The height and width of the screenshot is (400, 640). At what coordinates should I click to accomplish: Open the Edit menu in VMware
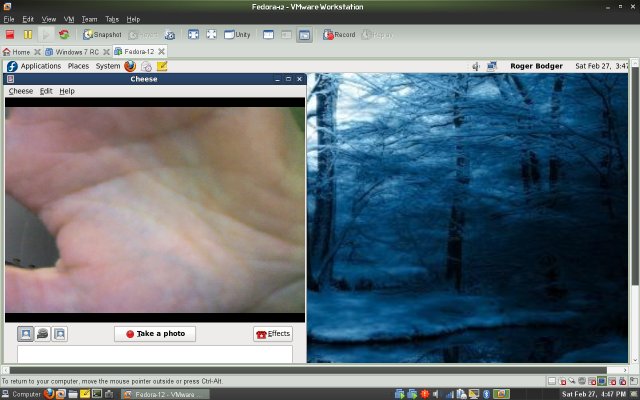[x=28, y=19]
